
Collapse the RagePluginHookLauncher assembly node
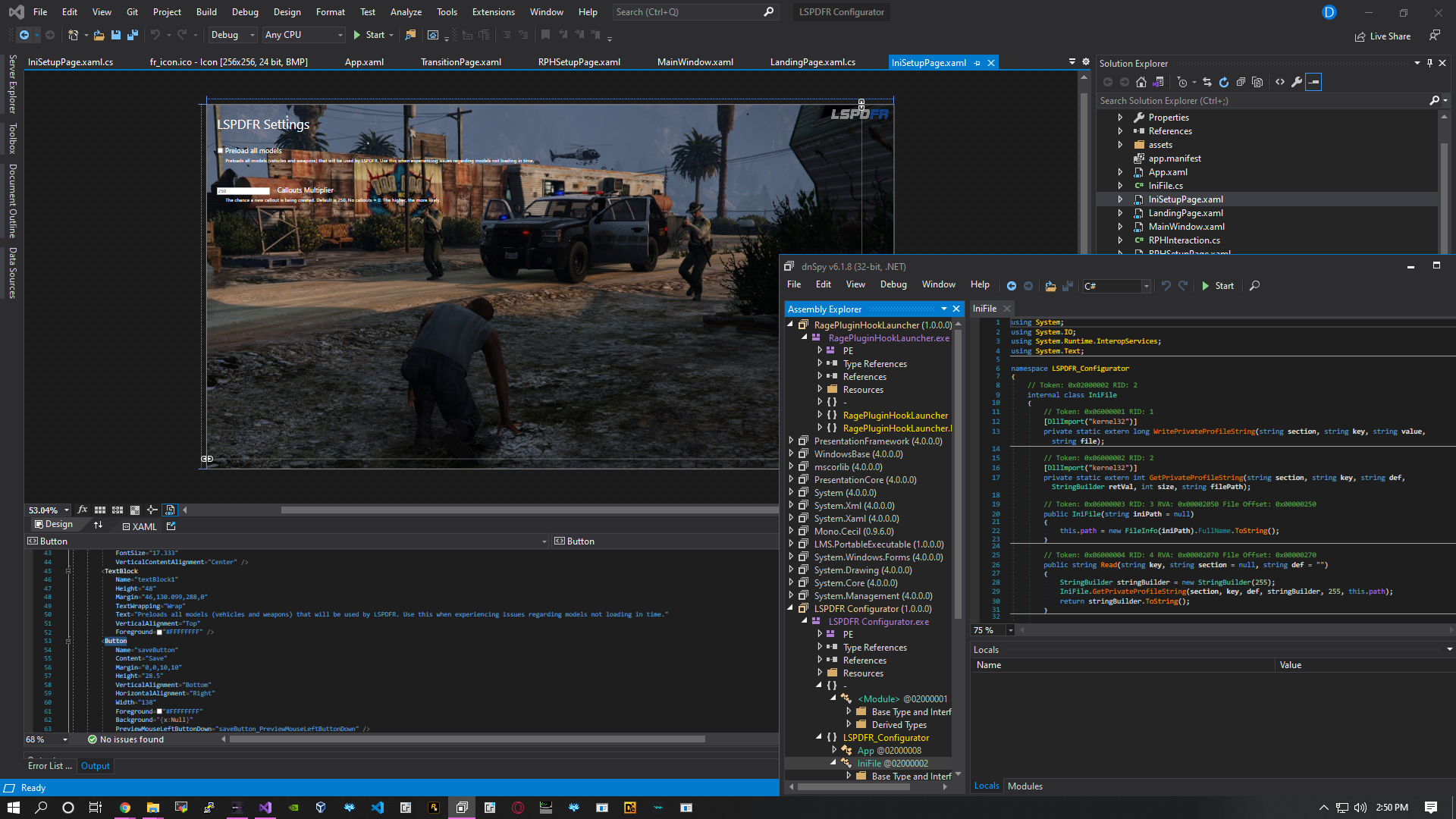[x=790, y=325]
